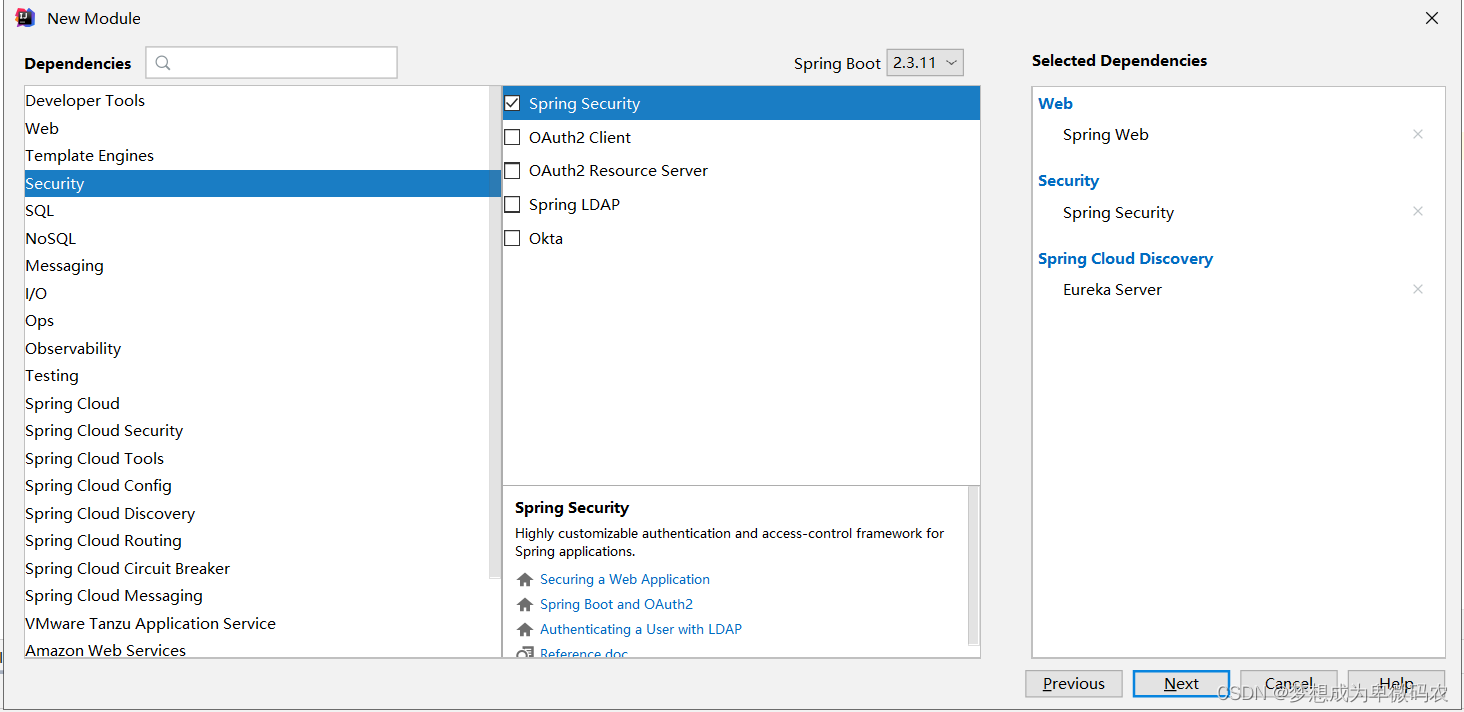
Task: Open the Spring Boot version dropdown
Action: pos(925,63)
